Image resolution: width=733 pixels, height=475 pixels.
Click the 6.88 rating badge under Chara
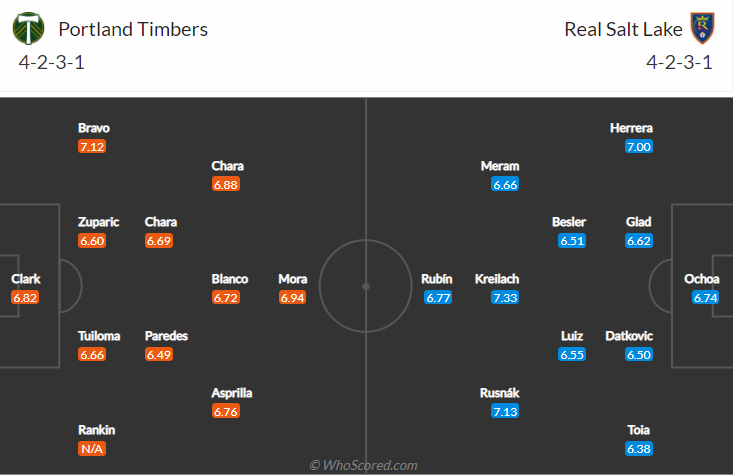tap(226, 185)
